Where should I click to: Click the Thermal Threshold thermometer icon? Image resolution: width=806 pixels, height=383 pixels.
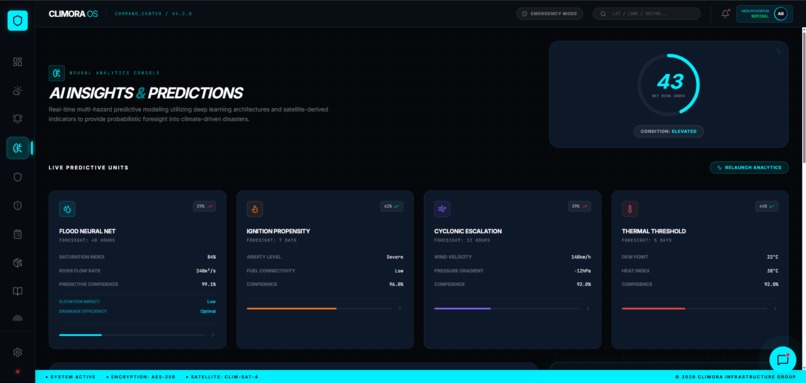point(630,209)
